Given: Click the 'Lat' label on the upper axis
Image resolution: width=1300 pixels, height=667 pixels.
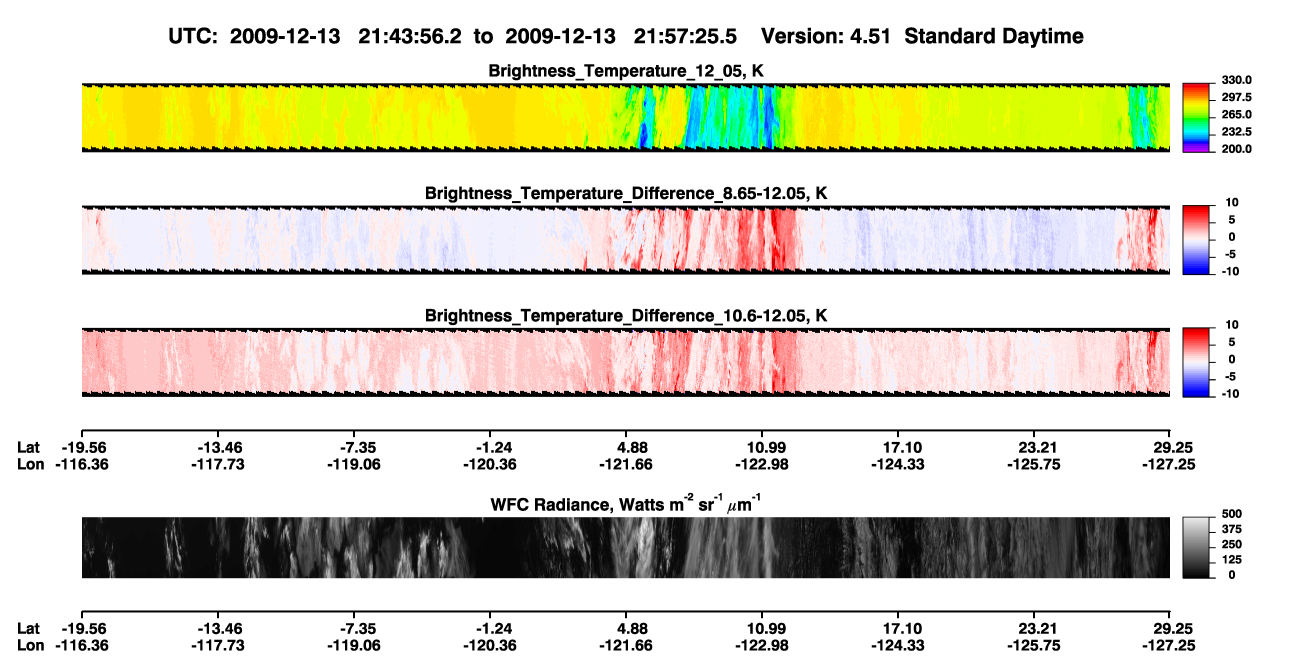Looking at the screenshot, I should (x=29, y=447).
